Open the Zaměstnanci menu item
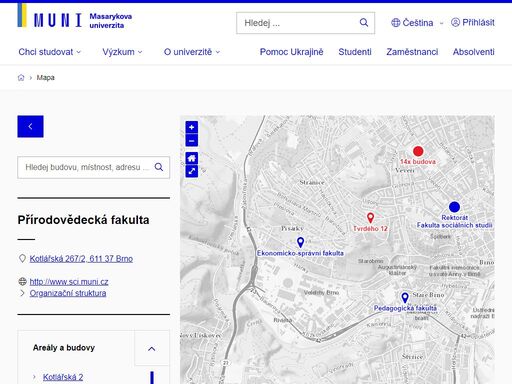 pyautogui.click(x=412, y=52)
